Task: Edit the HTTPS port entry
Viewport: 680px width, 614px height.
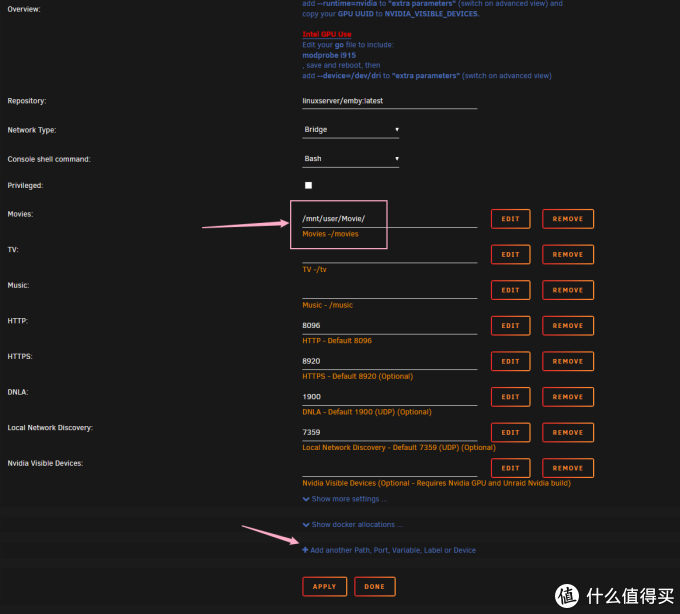Action: click(510, 361)
